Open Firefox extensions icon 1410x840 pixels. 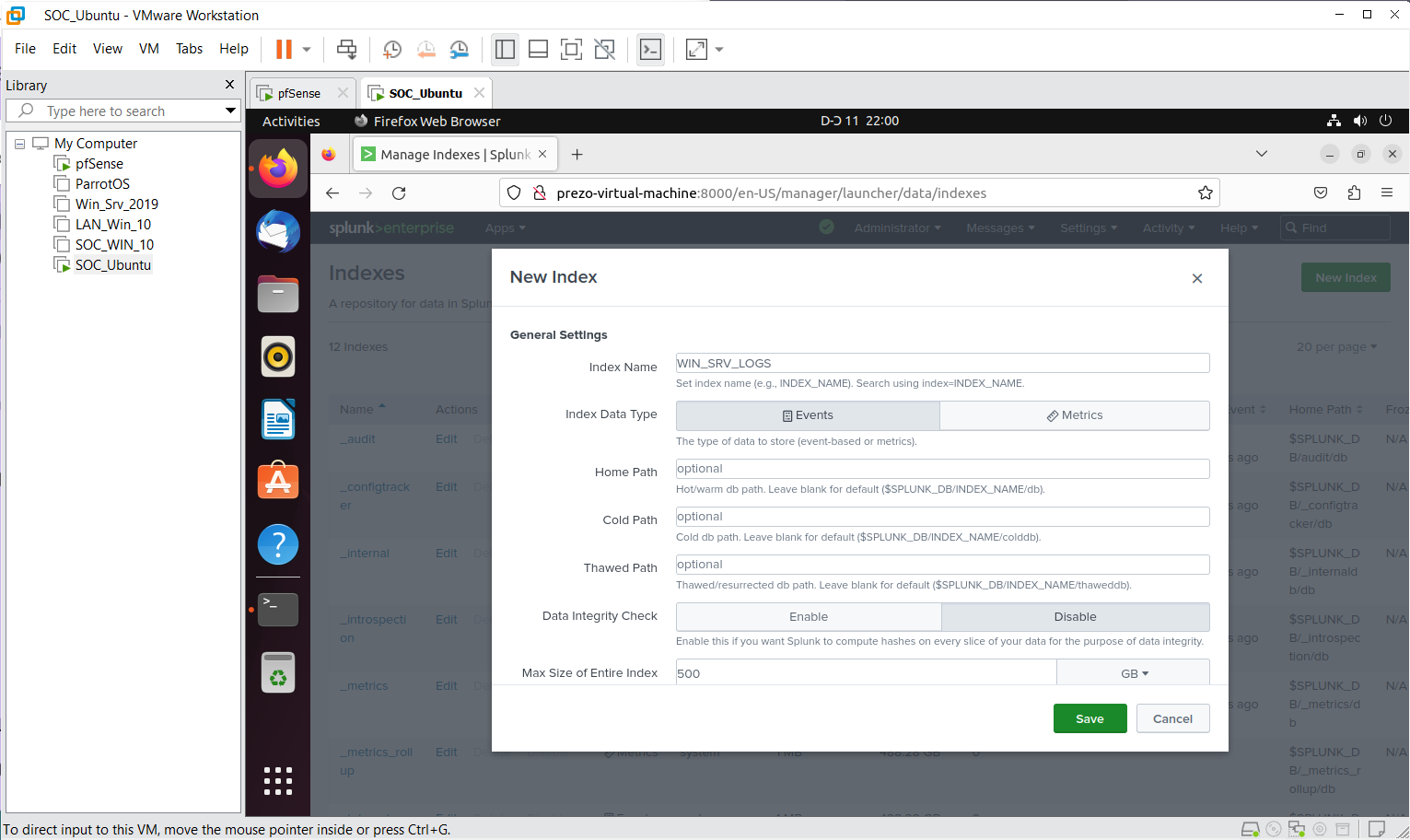[x=1354, y=193]
